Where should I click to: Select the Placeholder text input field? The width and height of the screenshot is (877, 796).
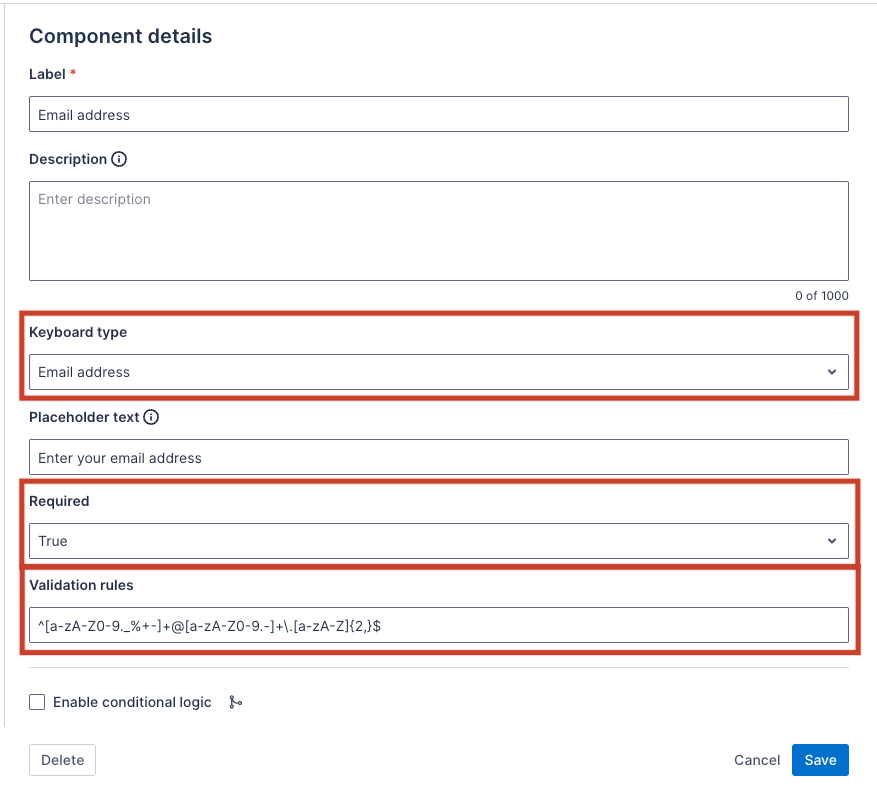coord(438,458)
